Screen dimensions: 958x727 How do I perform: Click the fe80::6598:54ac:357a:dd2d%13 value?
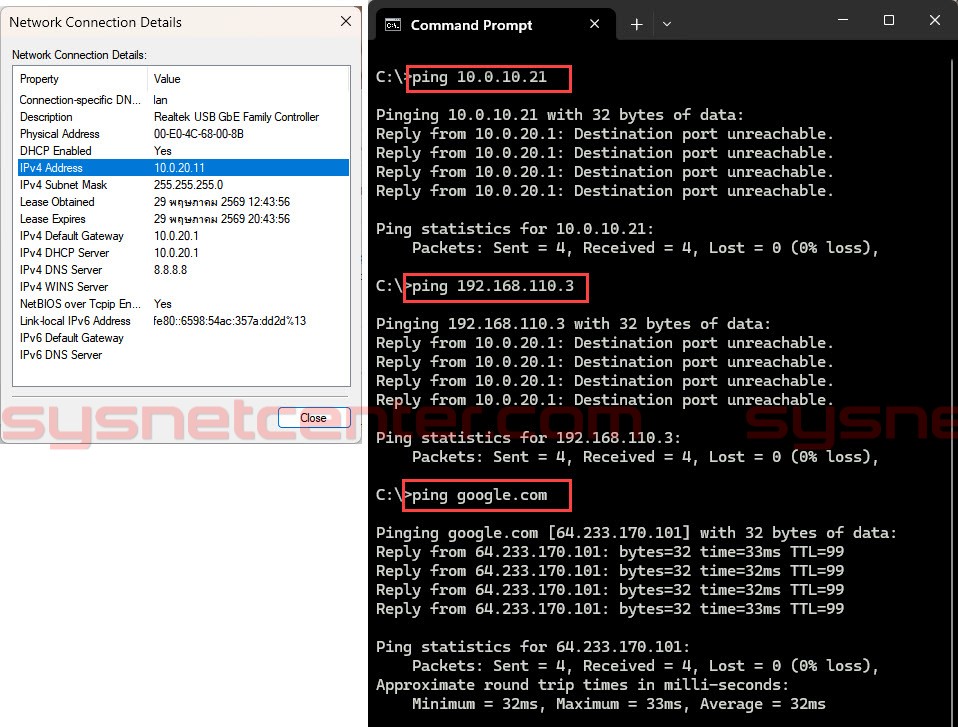230,321
